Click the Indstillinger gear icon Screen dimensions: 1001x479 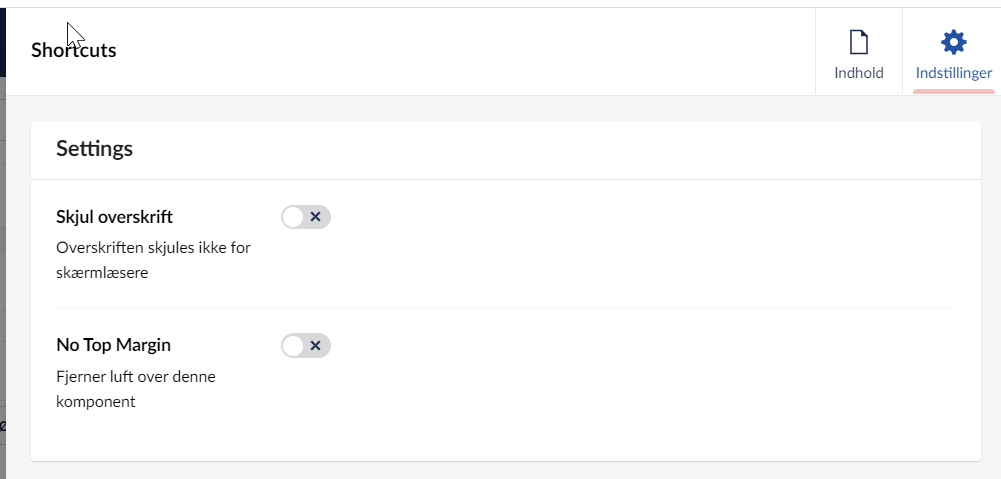(x=954, y=42)
